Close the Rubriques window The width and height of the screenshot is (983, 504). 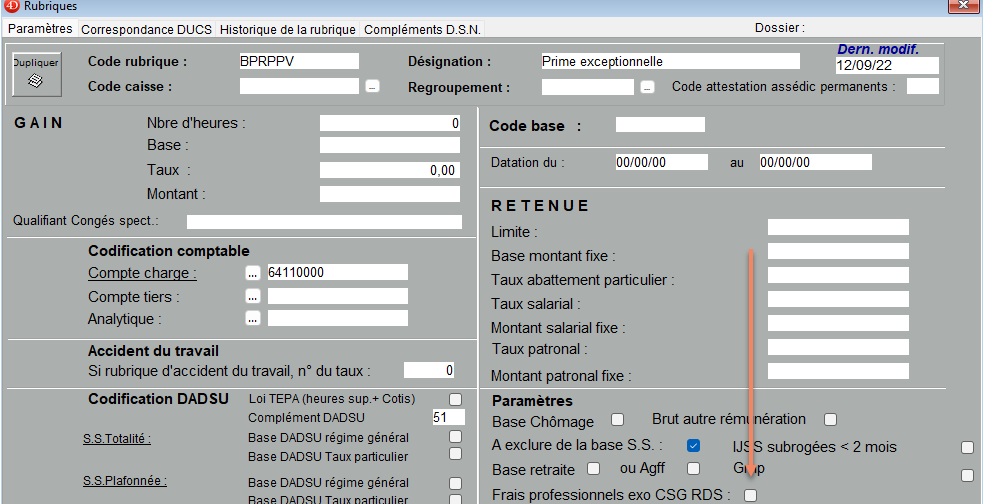coord(965,6)
